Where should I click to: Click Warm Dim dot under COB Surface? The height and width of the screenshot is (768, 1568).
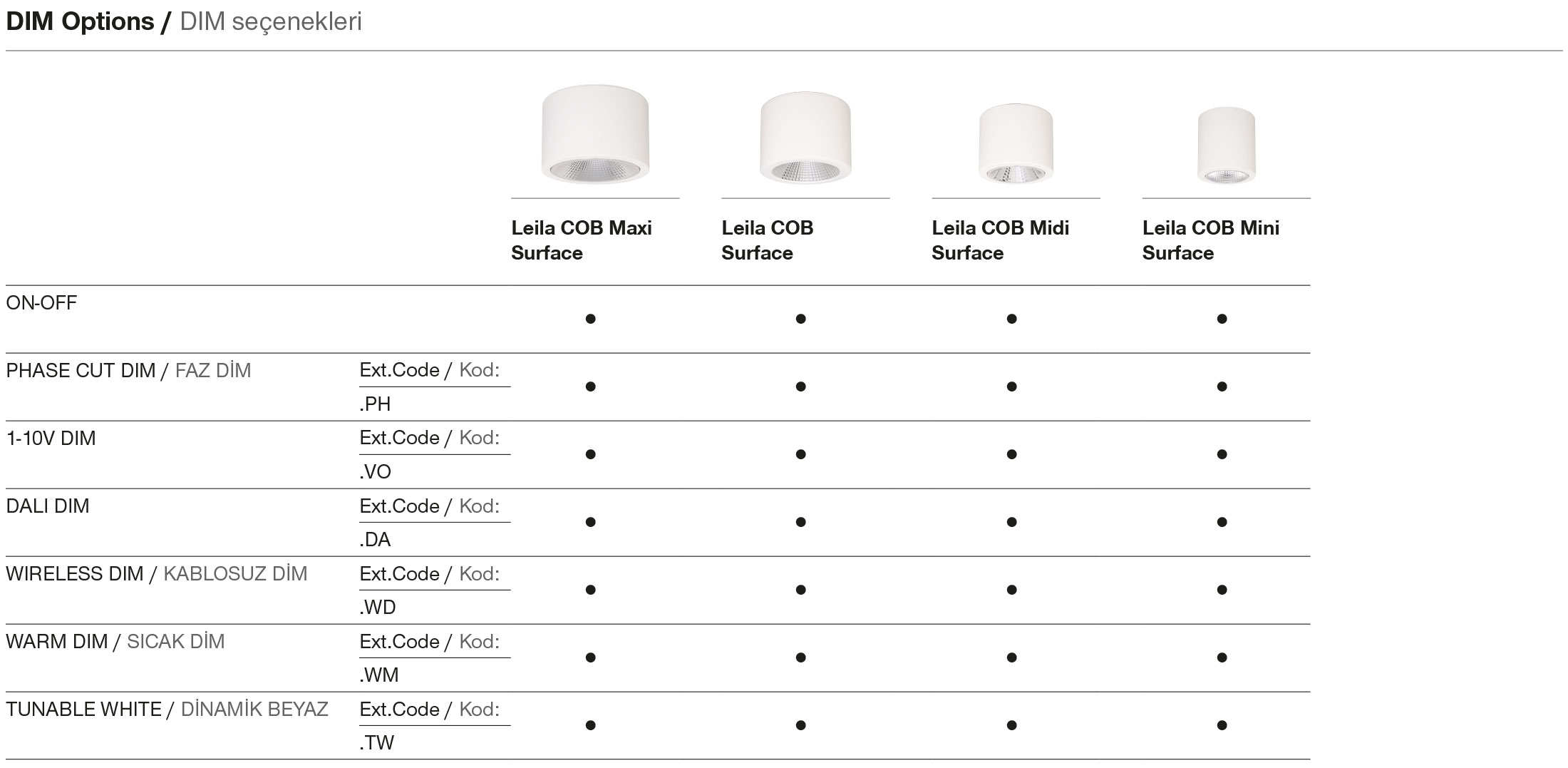800,657
